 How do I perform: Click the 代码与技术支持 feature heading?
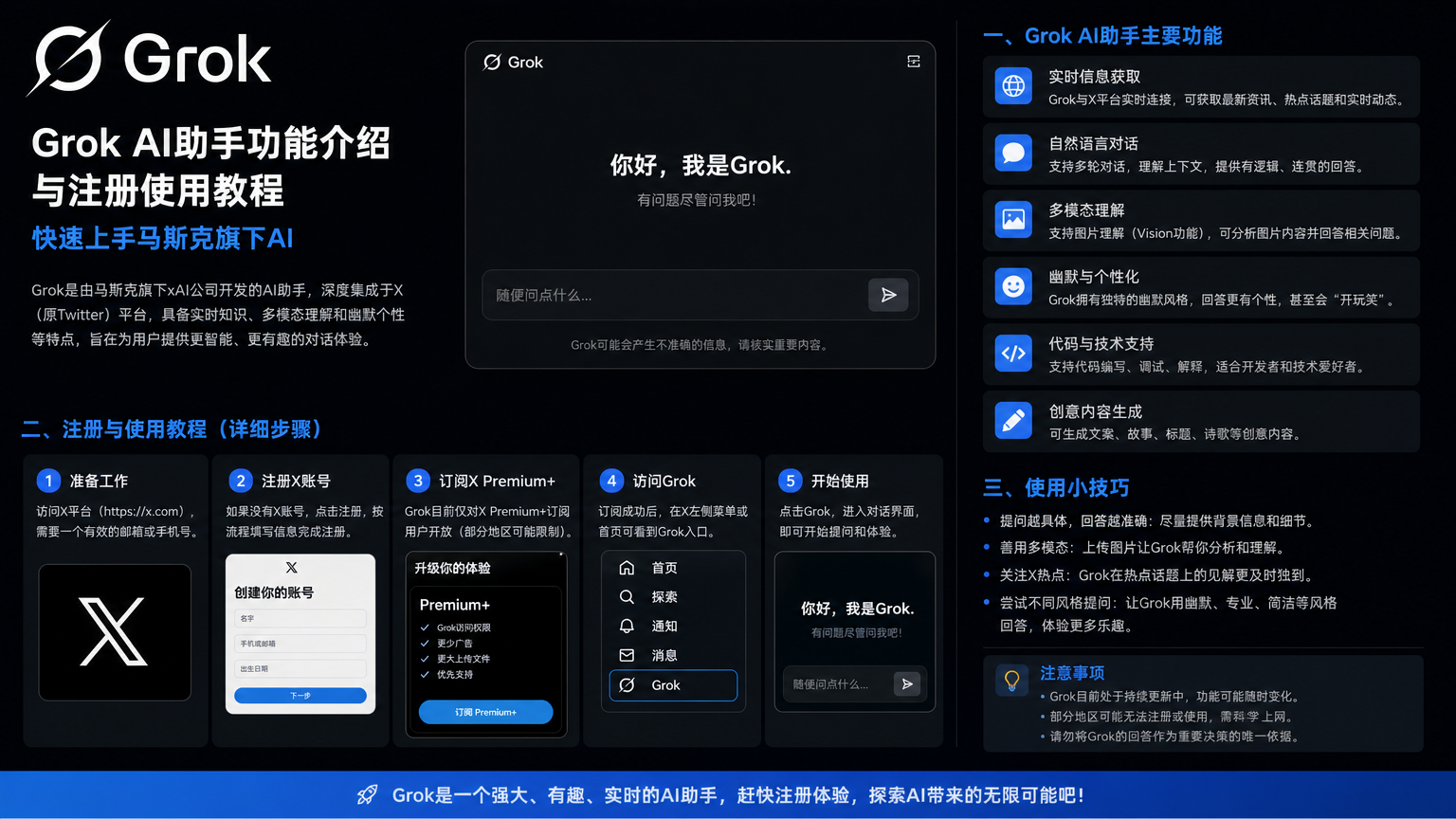pos(1101,344)
